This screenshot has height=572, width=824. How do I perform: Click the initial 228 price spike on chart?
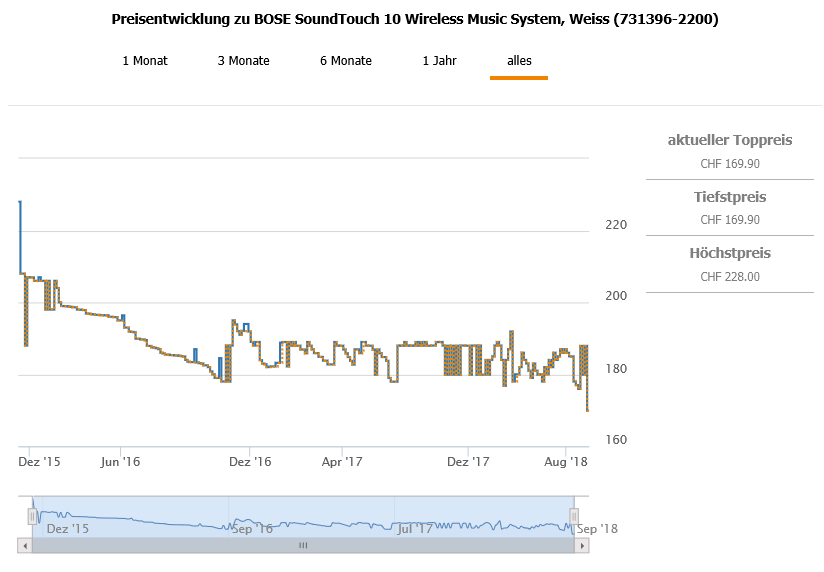click(20, 203)
